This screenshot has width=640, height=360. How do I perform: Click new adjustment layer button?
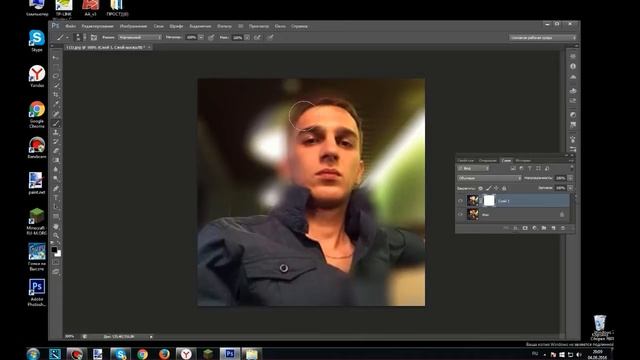(535, 228)
